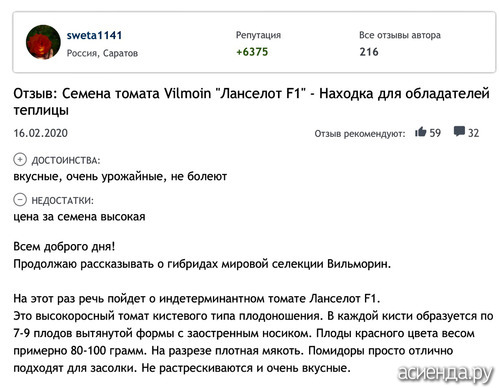Click the red flower avatar image
The height and width of the screenshot is (388, 500).
click(x=43, y=42)
